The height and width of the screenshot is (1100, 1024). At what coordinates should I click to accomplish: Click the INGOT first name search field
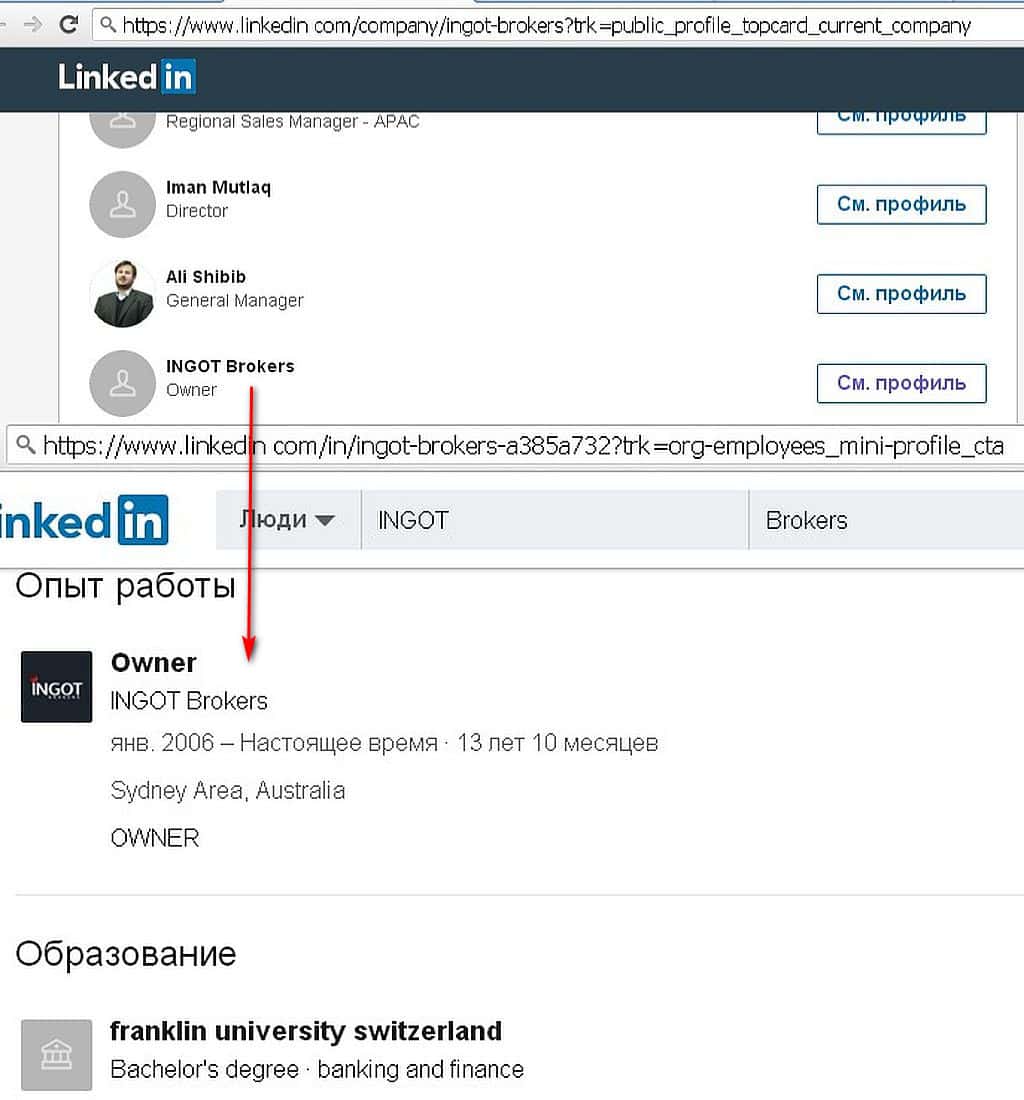tap(554, 520)
